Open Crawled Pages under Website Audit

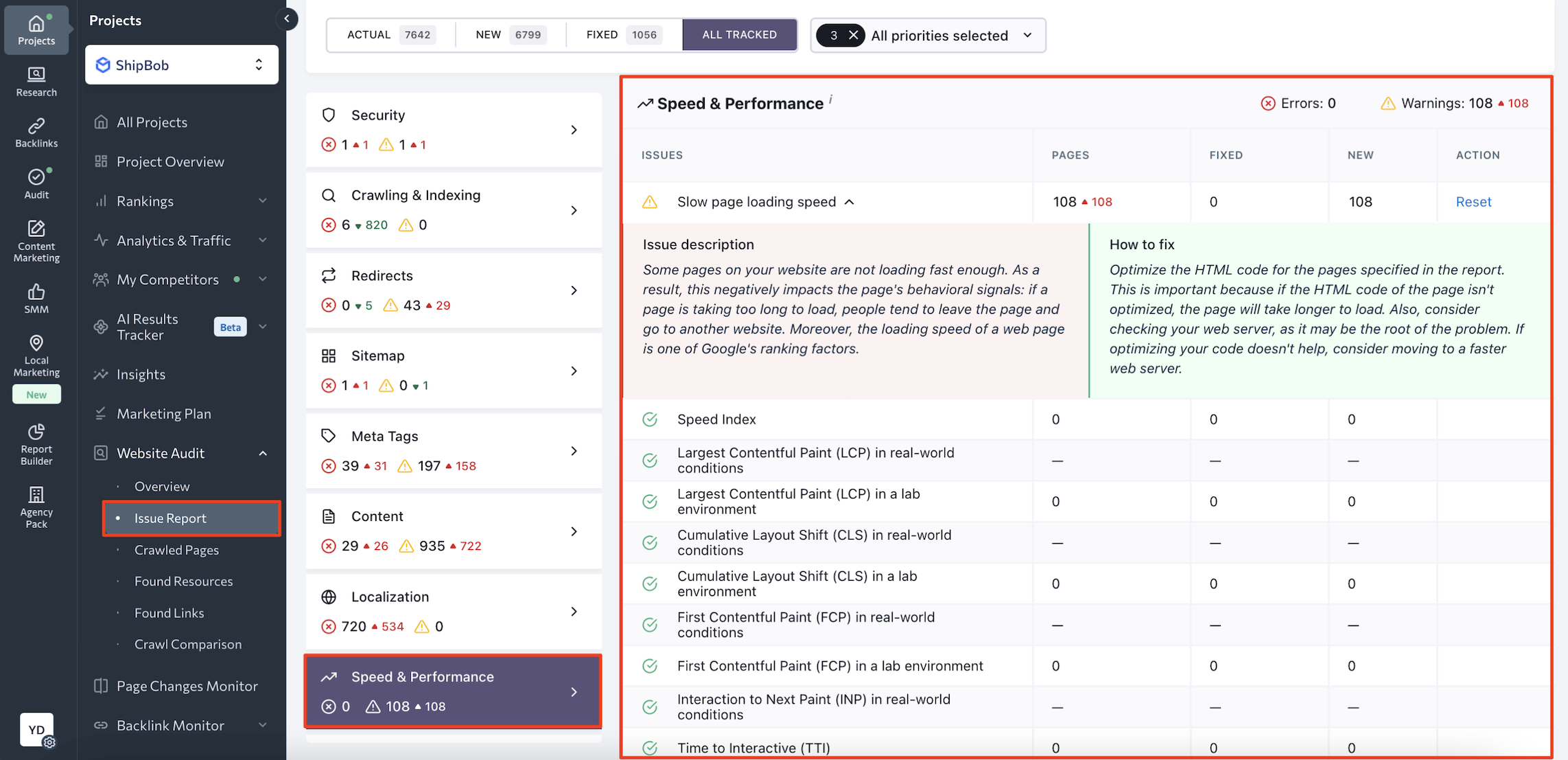176,549
